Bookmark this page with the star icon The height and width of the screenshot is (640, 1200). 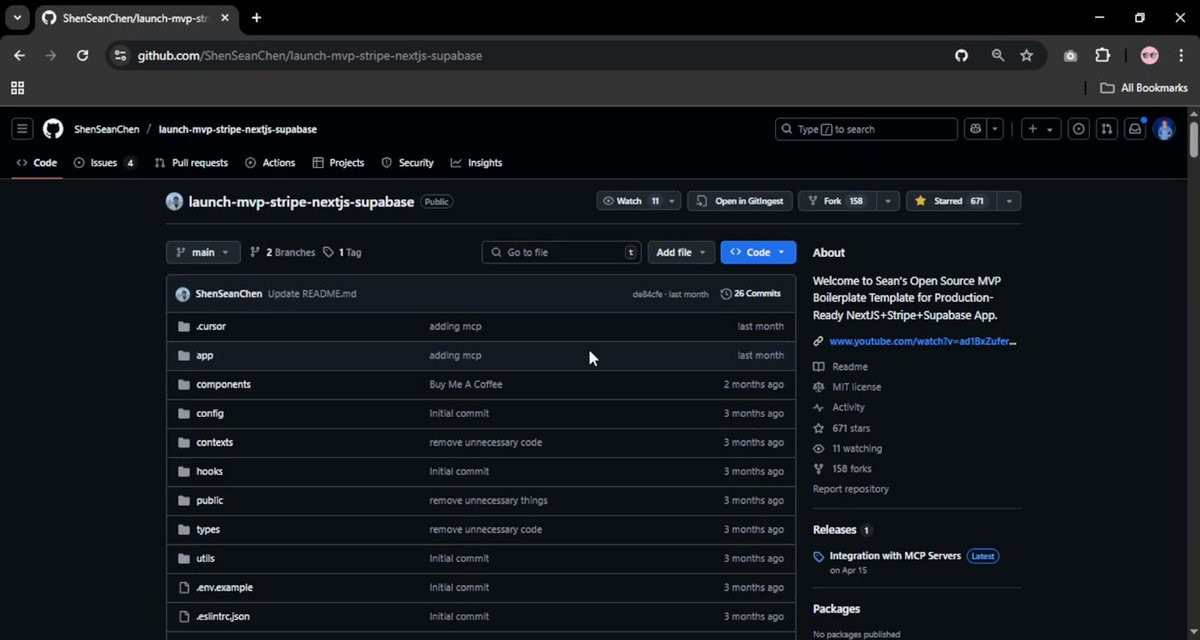(1026, 56)
